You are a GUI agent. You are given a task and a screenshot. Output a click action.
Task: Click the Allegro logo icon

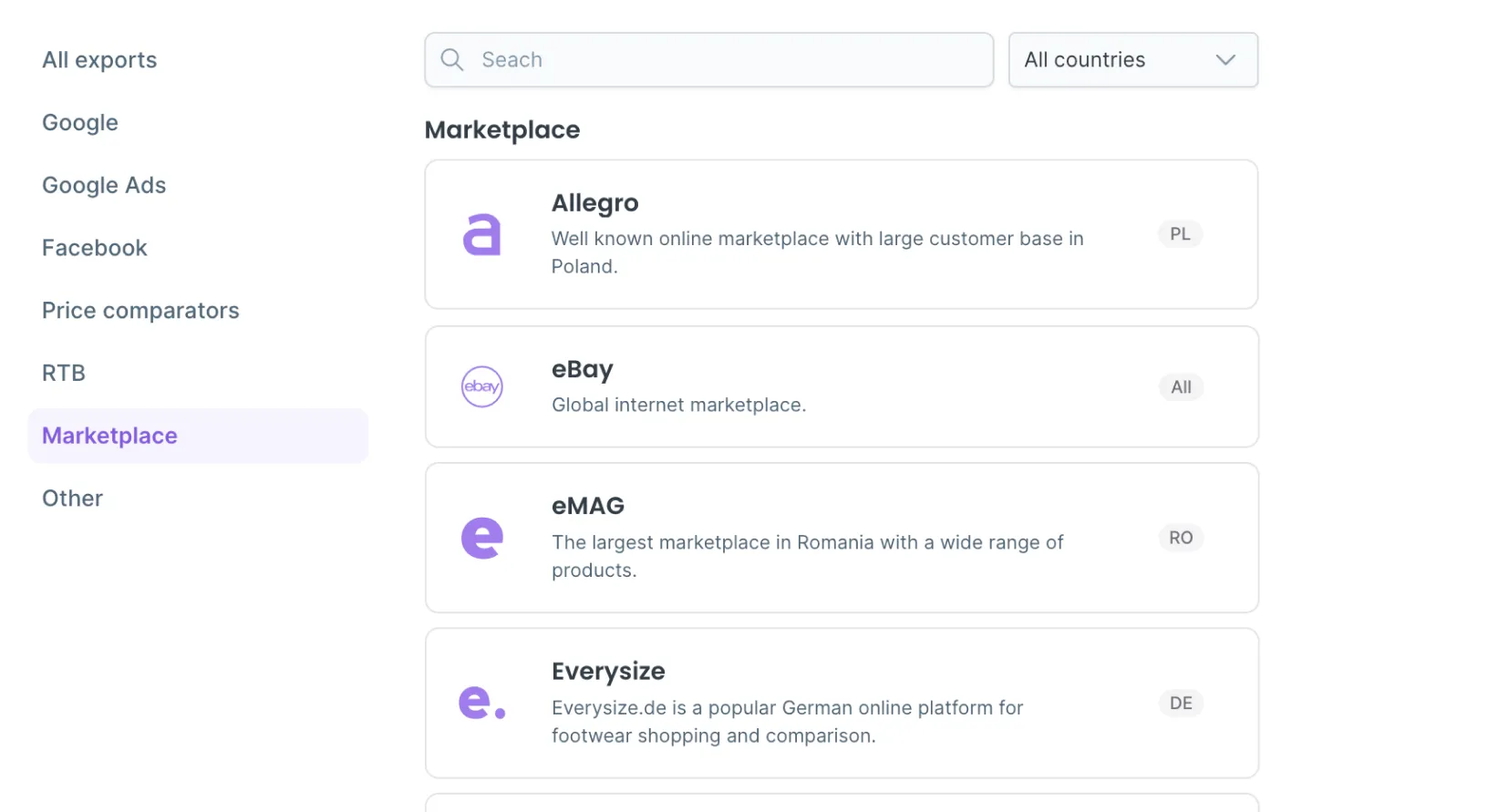pos(482,234)
